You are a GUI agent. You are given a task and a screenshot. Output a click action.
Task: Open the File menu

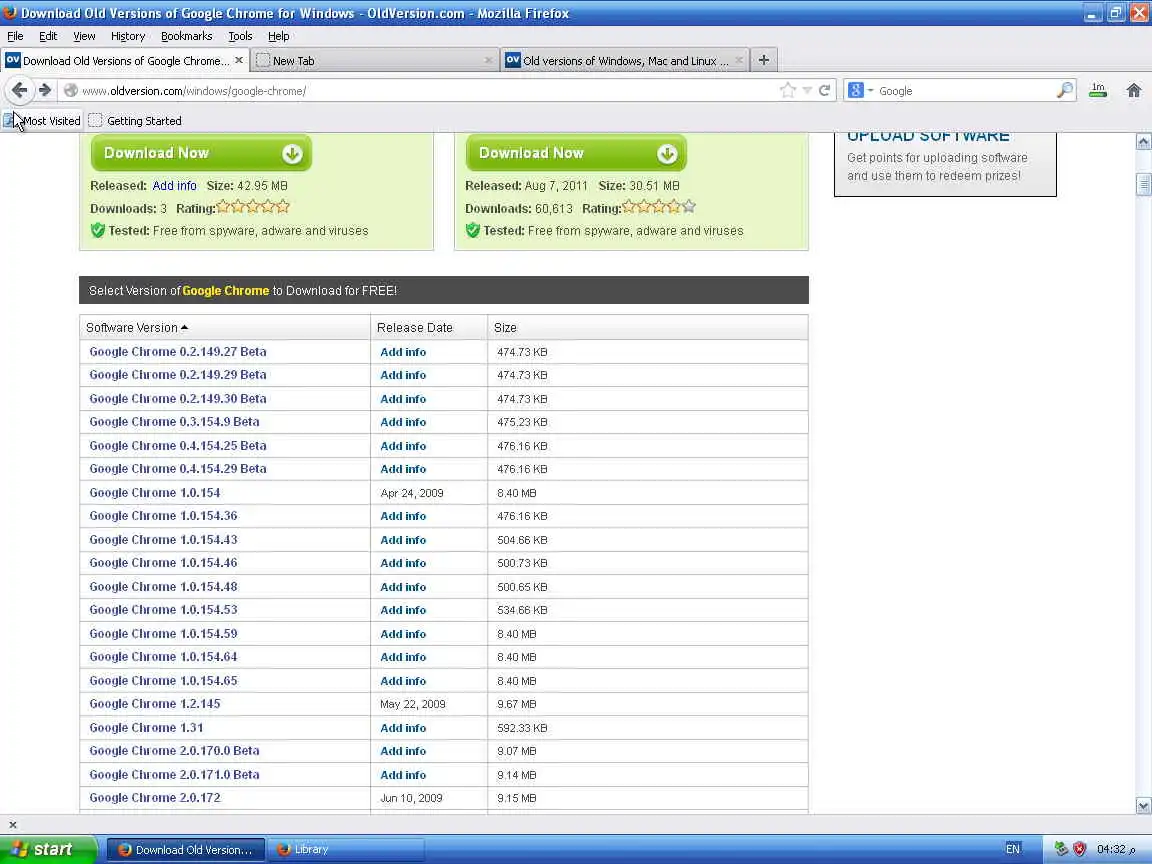tap(15, 36)
